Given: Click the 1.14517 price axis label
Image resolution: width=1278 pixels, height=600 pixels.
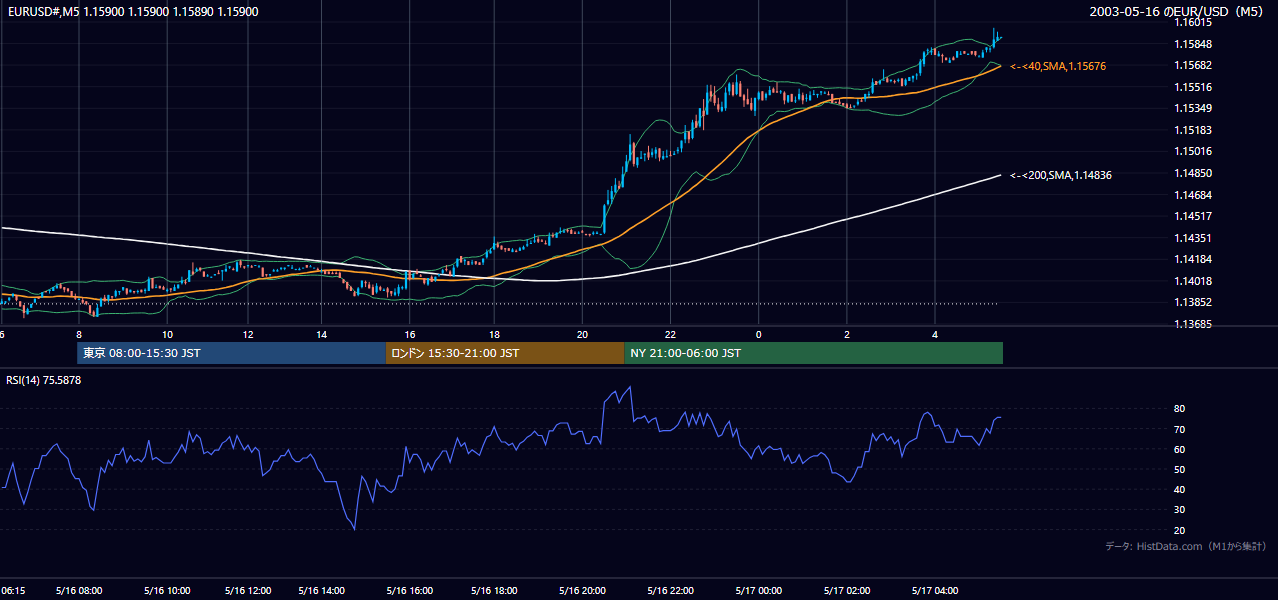Looking at the screenshot, I should point(1195,216).
